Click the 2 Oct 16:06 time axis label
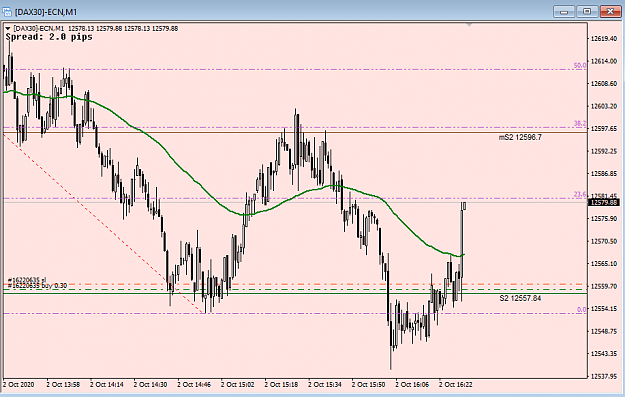The width and height of the screenshot is (625, 397). (x=412, y=385)
